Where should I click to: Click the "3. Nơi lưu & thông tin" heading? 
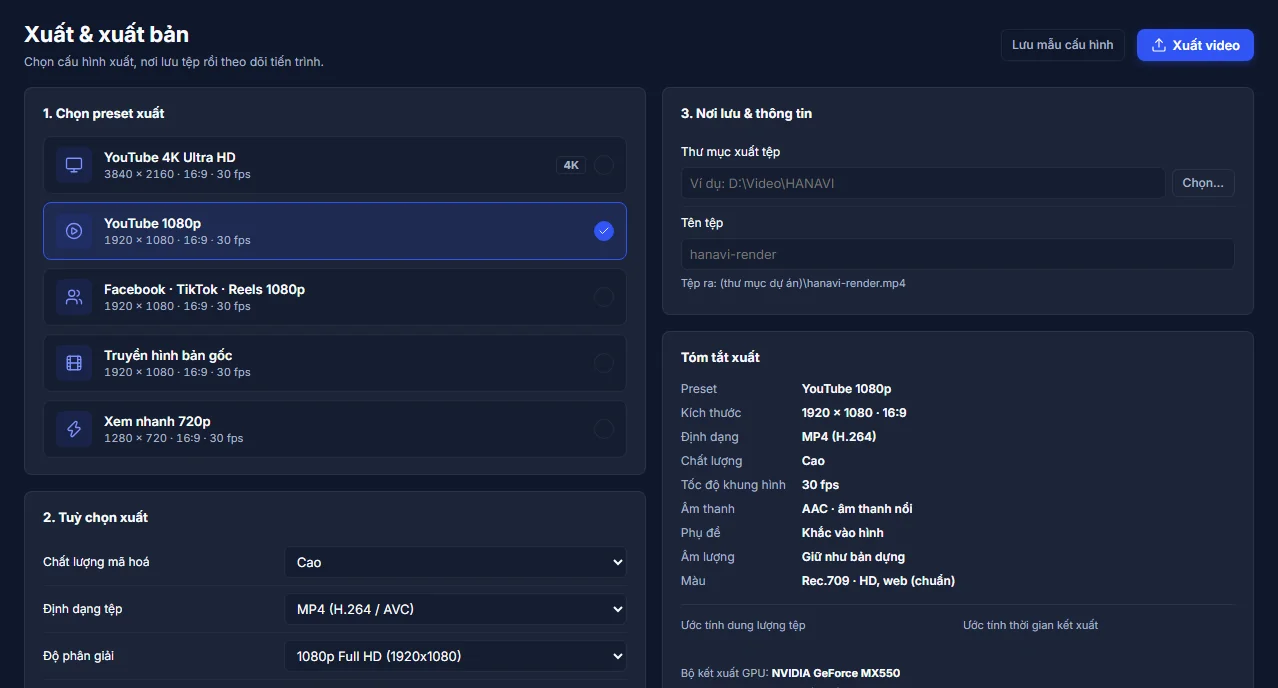tap(746, 113)
